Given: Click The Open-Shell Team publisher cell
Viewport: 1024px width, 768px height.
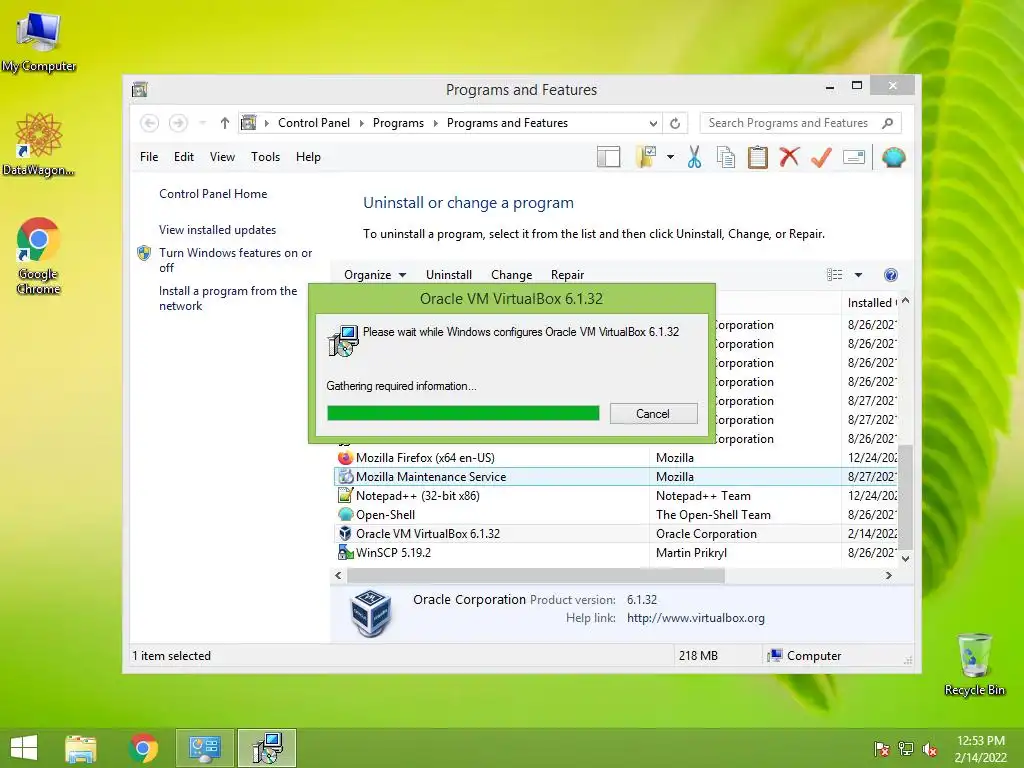Looking at the screenshot, I should click(713, 515).
